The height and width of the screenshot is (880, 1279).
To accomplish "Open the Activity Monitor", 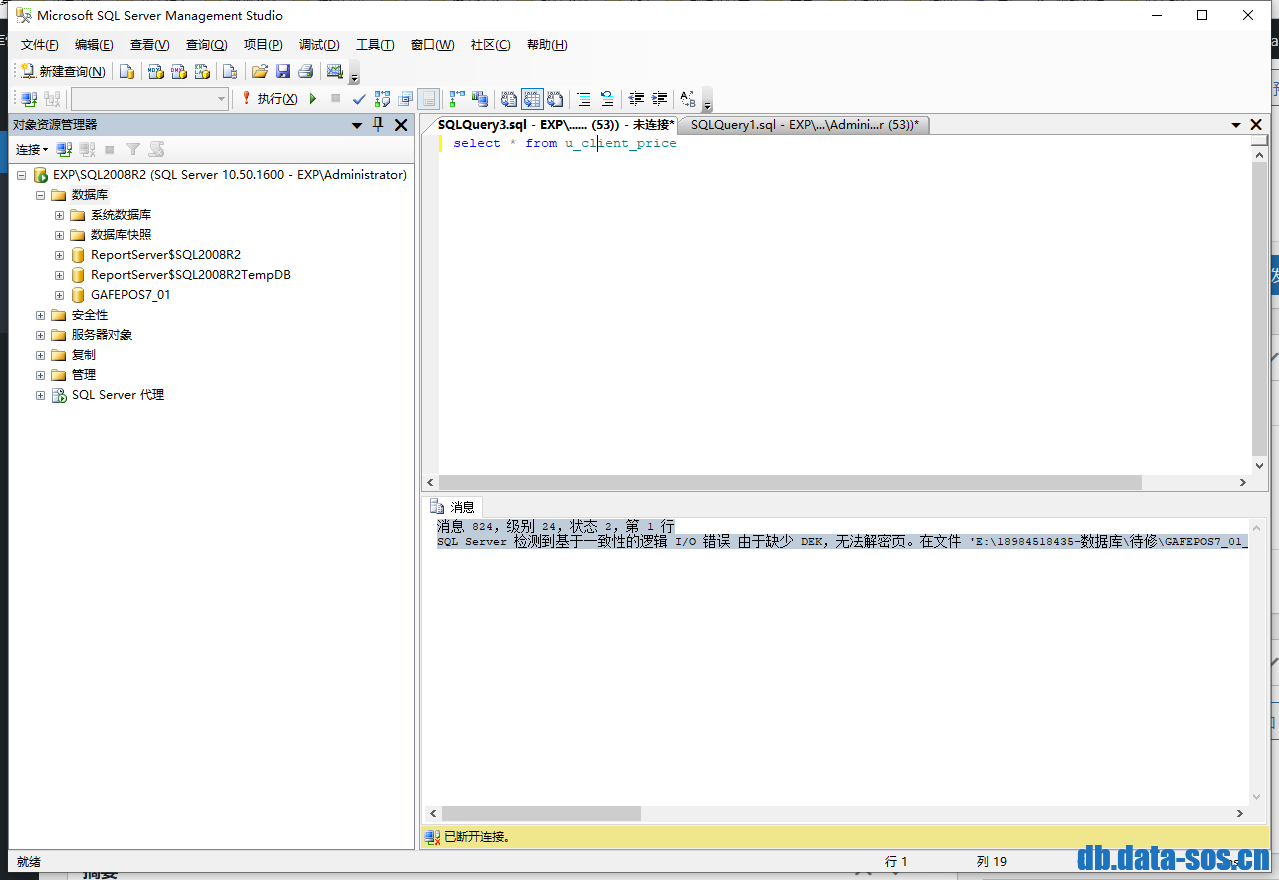I will (x=333, y=72).
